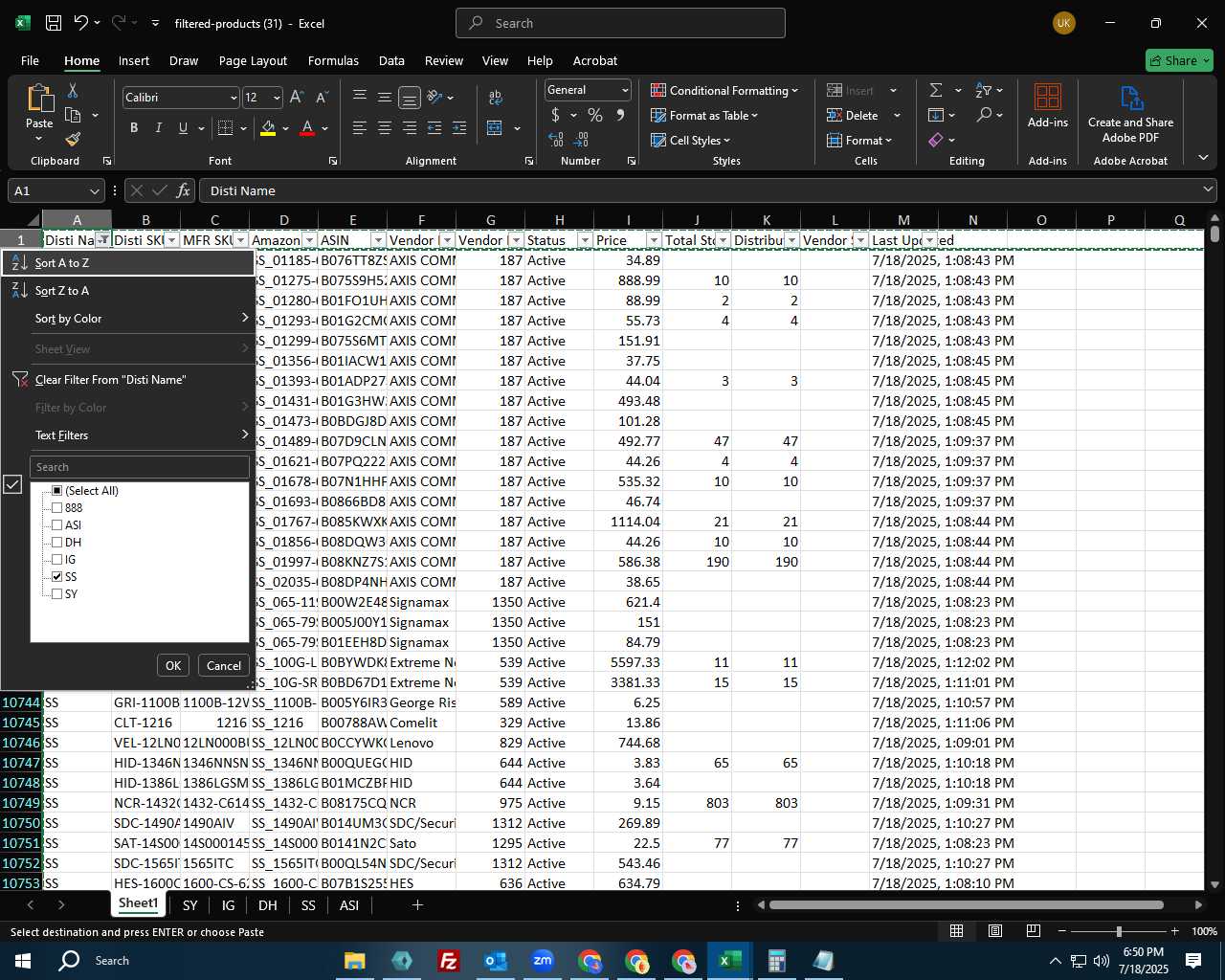The width and height of the screenshot is (1225, 980).
Task: Open the Formulas ribbon tab
Action: [x=333, y=60]
